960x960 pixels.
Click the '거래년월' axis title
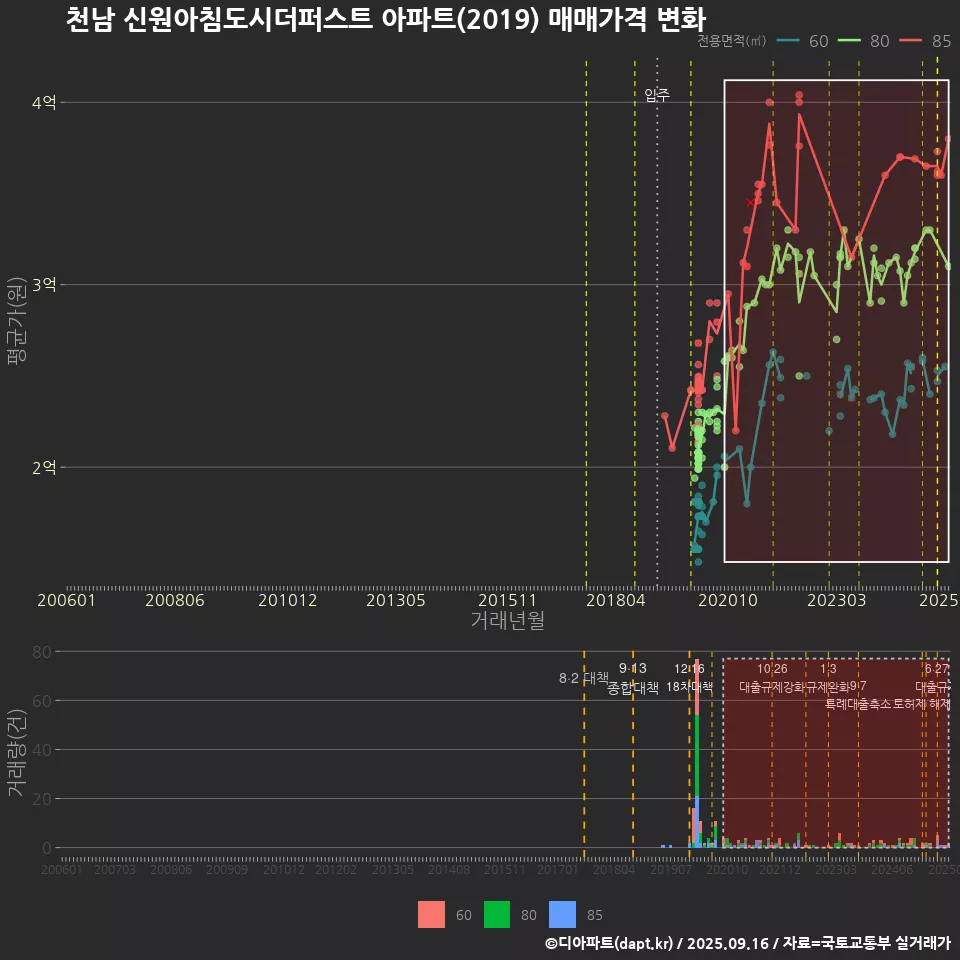click(x=508, y=620)
